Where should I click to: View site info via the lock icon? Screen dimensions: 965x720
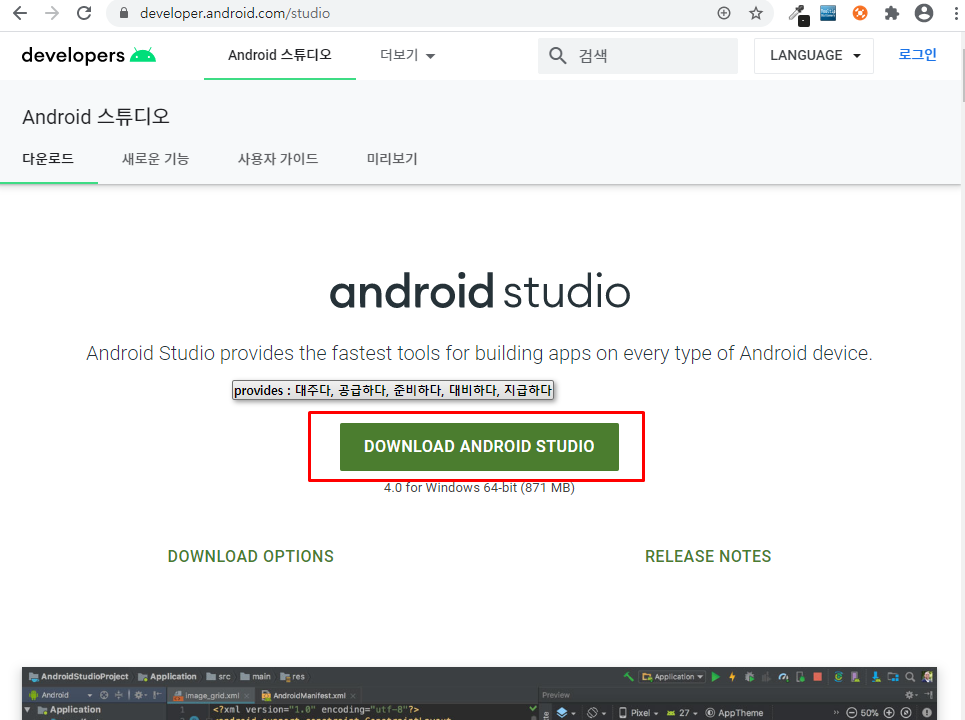(124, 13)
